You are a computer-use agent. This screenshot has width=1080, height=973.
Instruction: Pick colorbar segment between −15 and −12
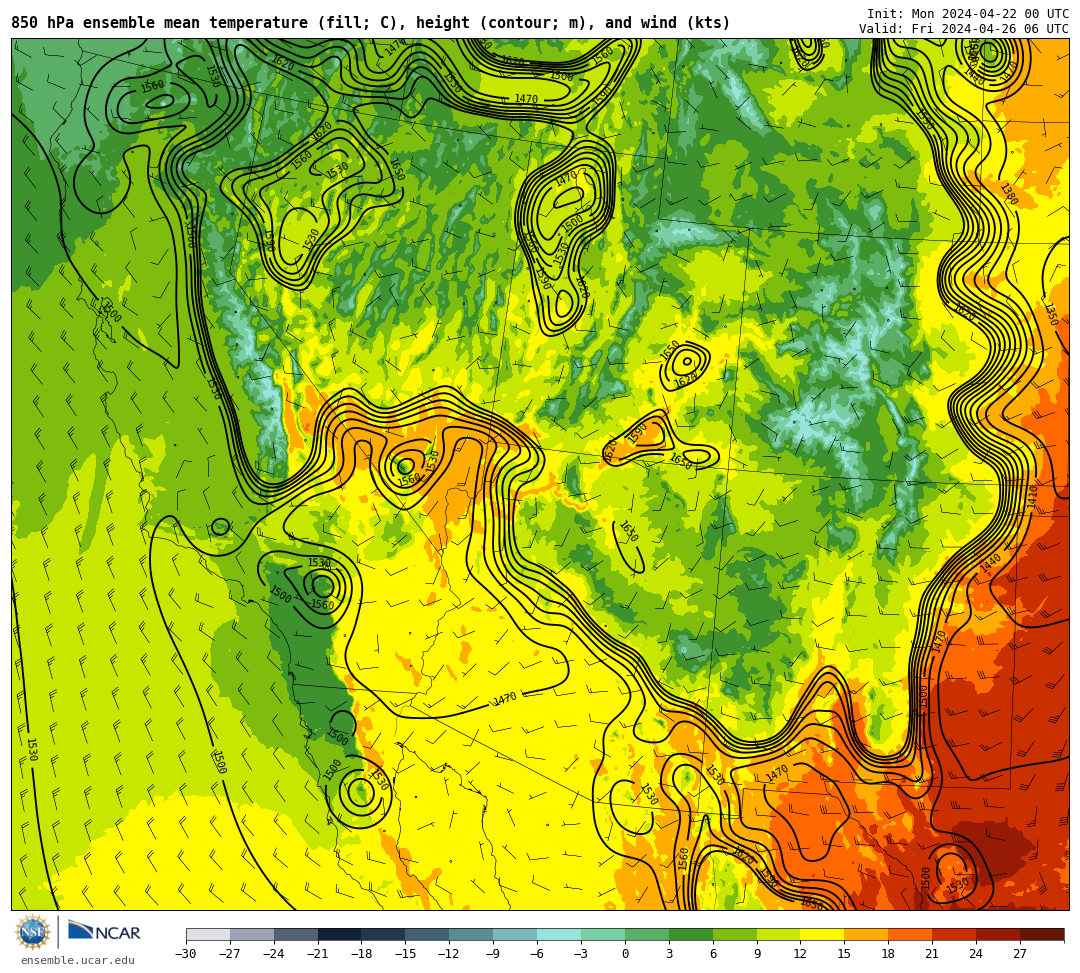pyautogui.click(x=428, y=934)
